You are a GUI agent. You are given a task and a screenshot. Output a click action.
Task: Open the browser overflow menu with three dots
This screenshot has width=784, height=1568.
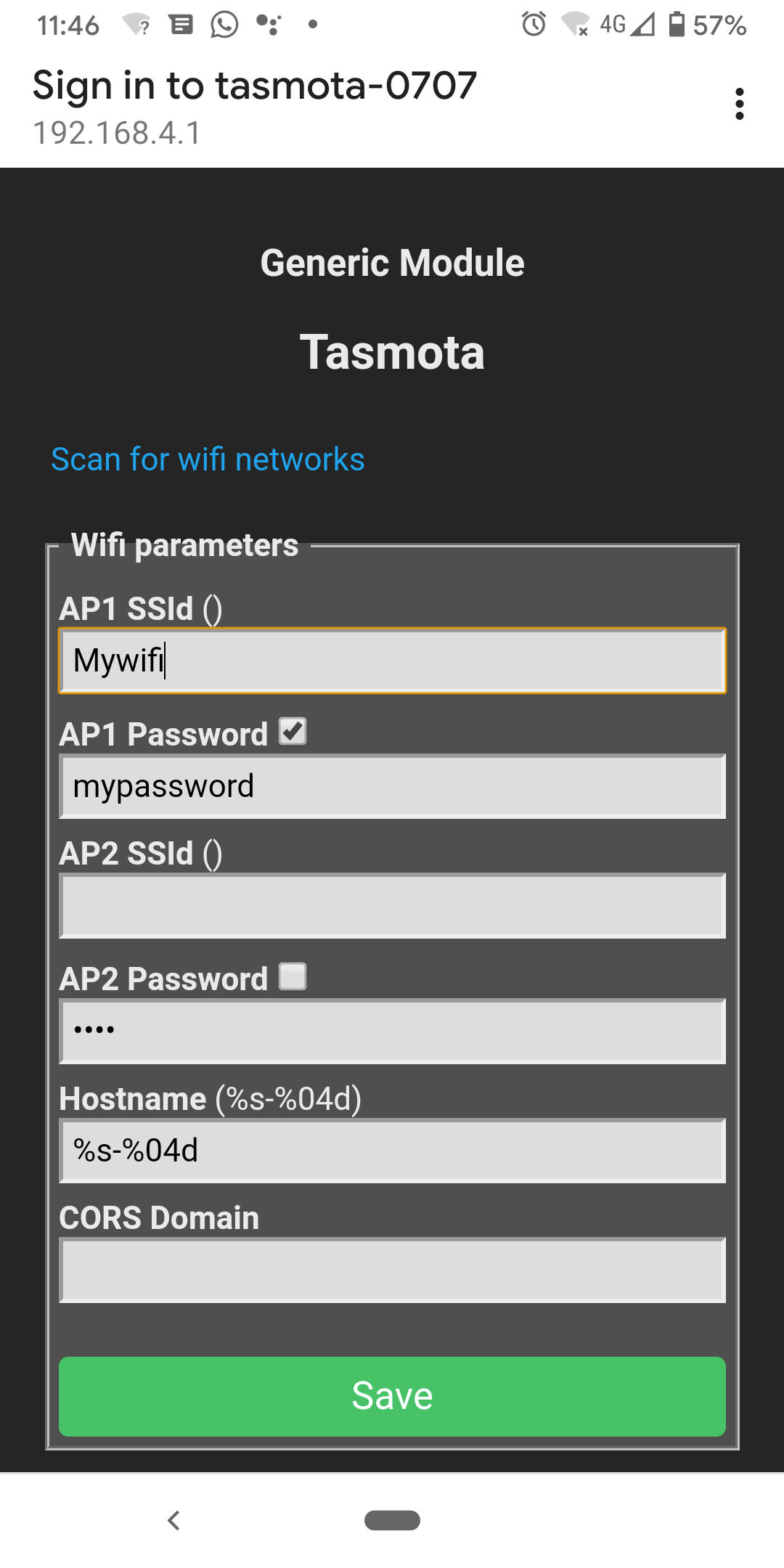(x=739, y=104)
